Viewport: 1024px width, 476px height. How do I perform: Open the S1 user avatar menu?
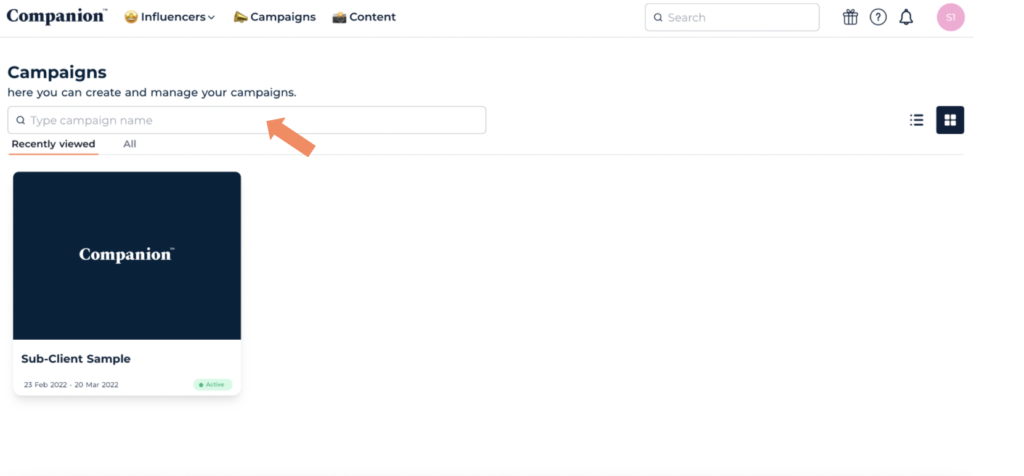click(x=950, y=17)
